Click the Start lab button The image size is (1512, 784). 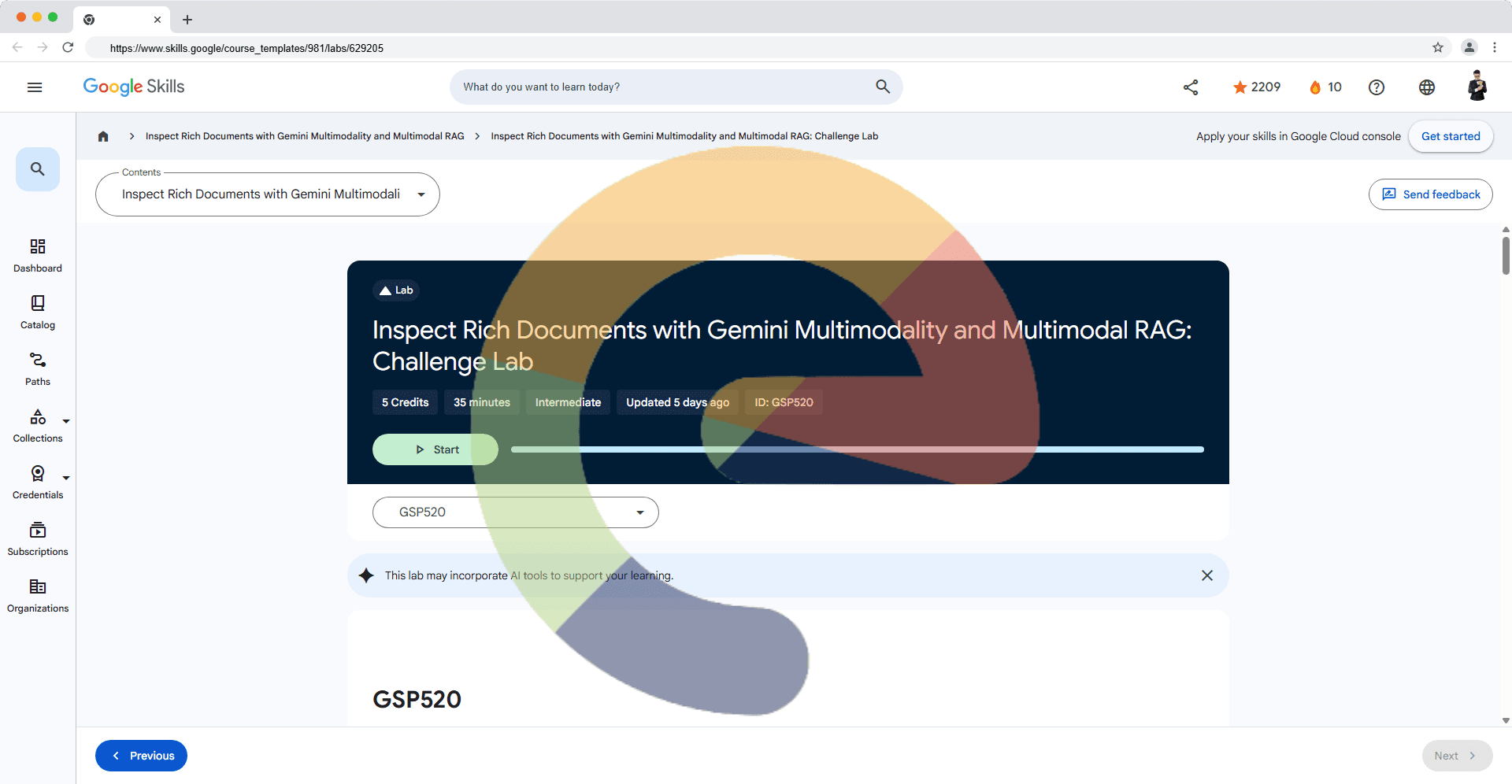pos(435,449)
